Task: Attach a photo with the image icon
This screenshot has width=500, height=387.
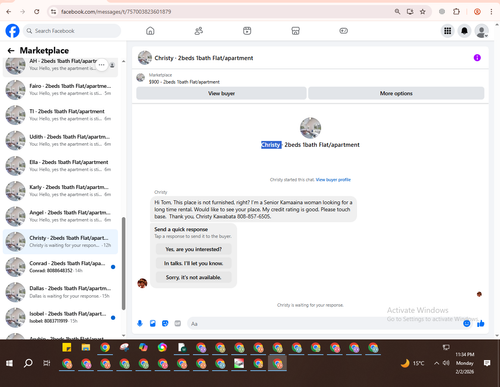Action: (153, 323)
